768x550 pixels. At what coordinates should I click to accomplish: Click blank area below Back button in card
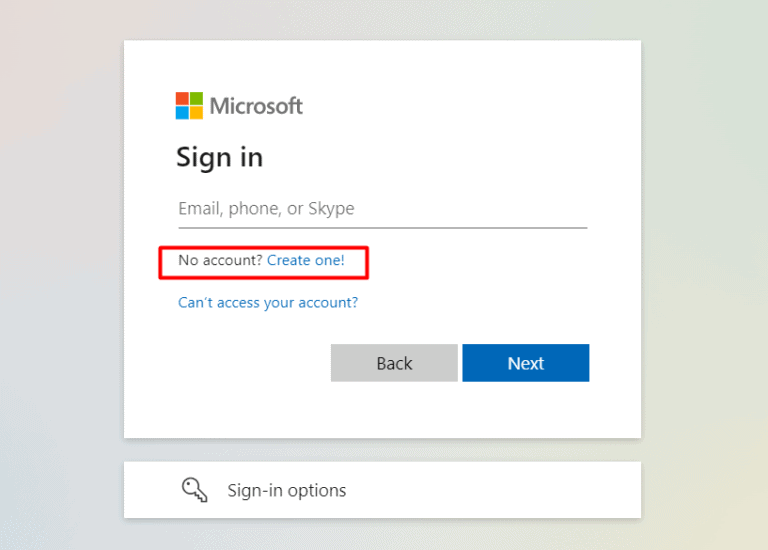click(x=394, y=410)
